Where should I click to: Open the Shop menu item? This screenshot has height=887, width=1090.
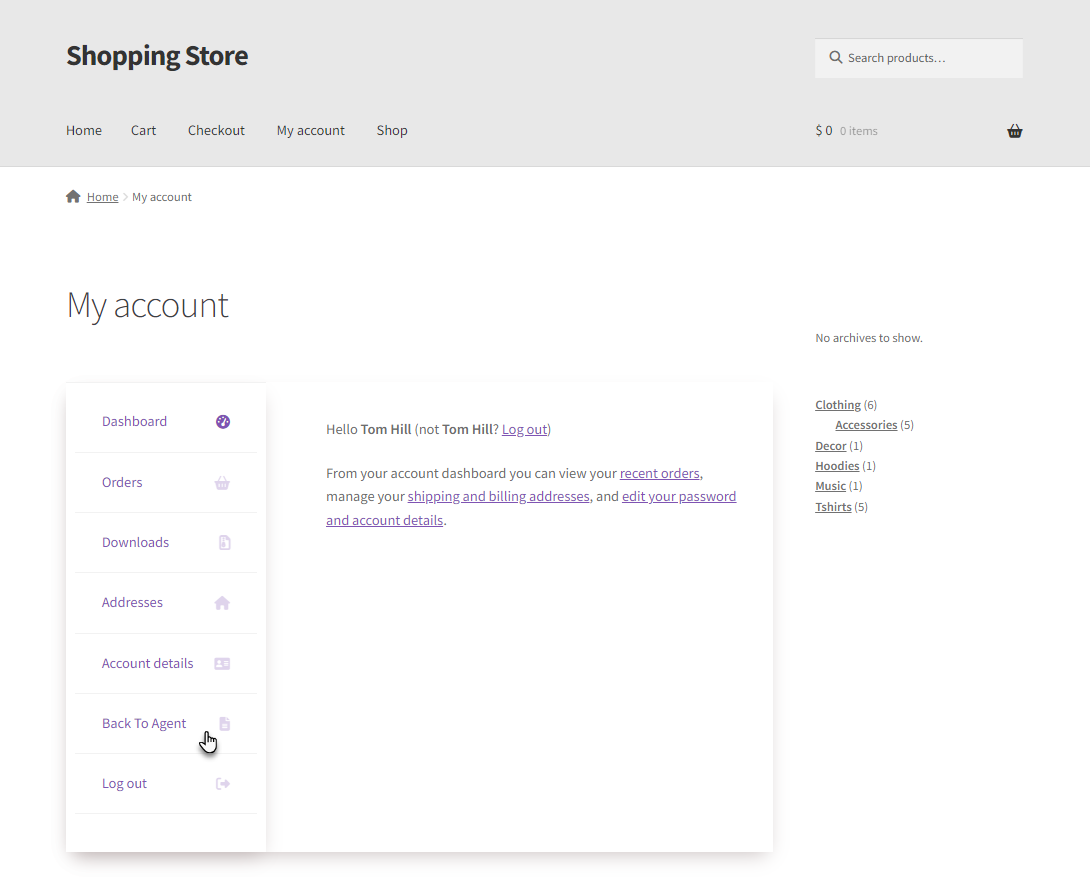(392, 131)
